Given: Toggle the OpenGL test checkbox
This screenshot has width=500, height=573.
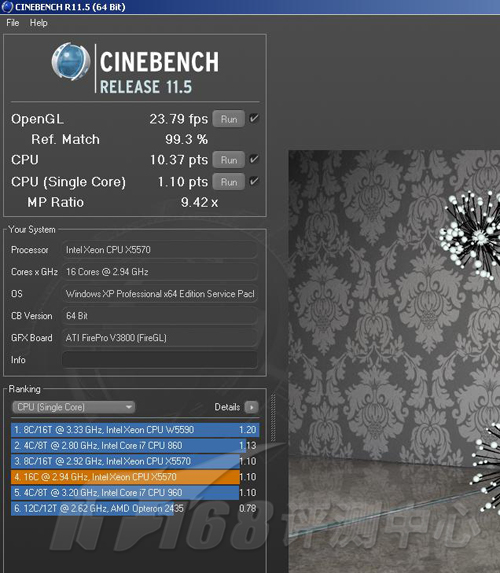Looking at the screenshot, I should point(254,118).
